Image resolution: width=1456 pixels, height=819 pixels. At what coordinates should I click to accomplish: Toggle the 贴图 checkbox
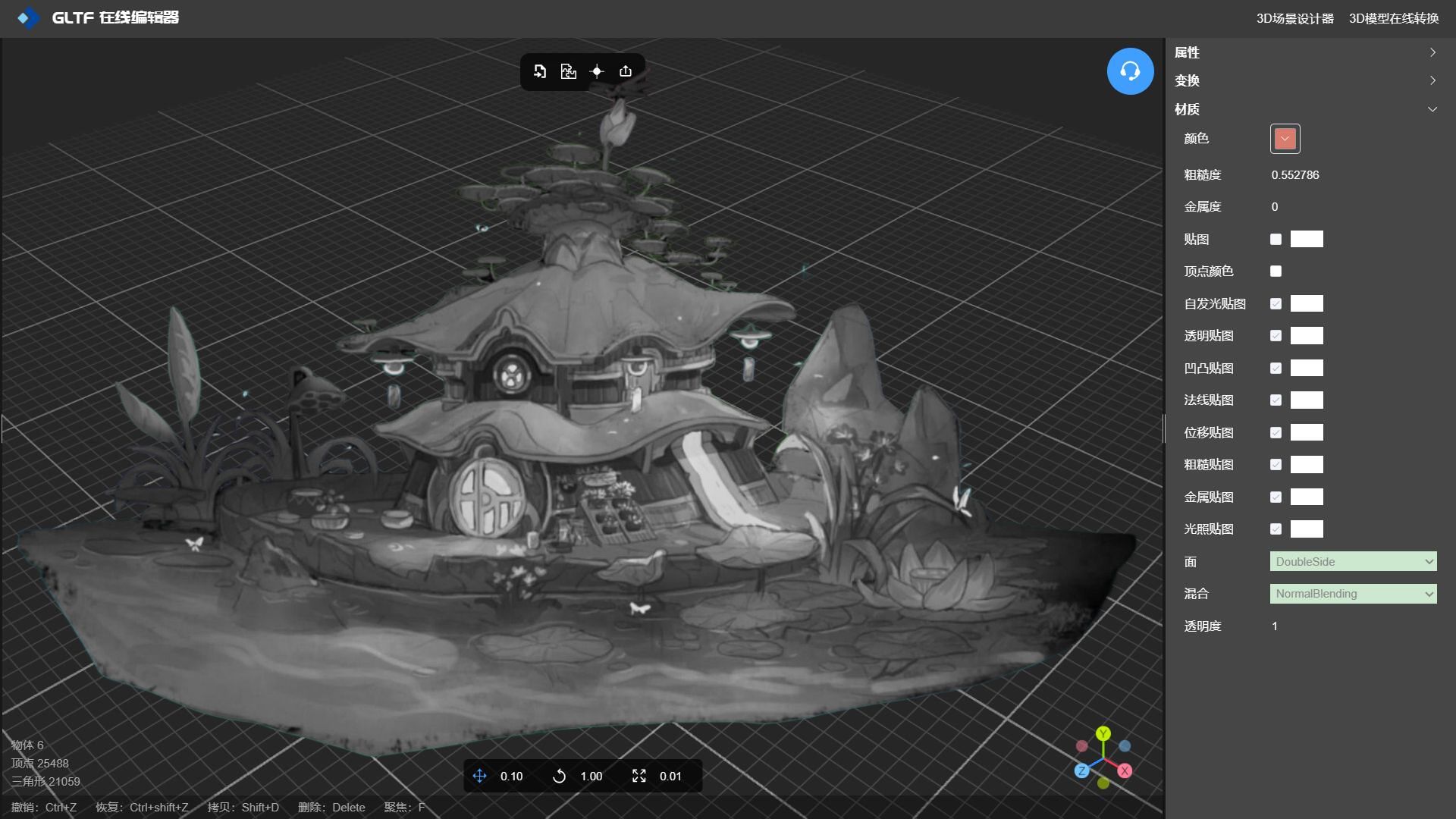pos(1276,239)
